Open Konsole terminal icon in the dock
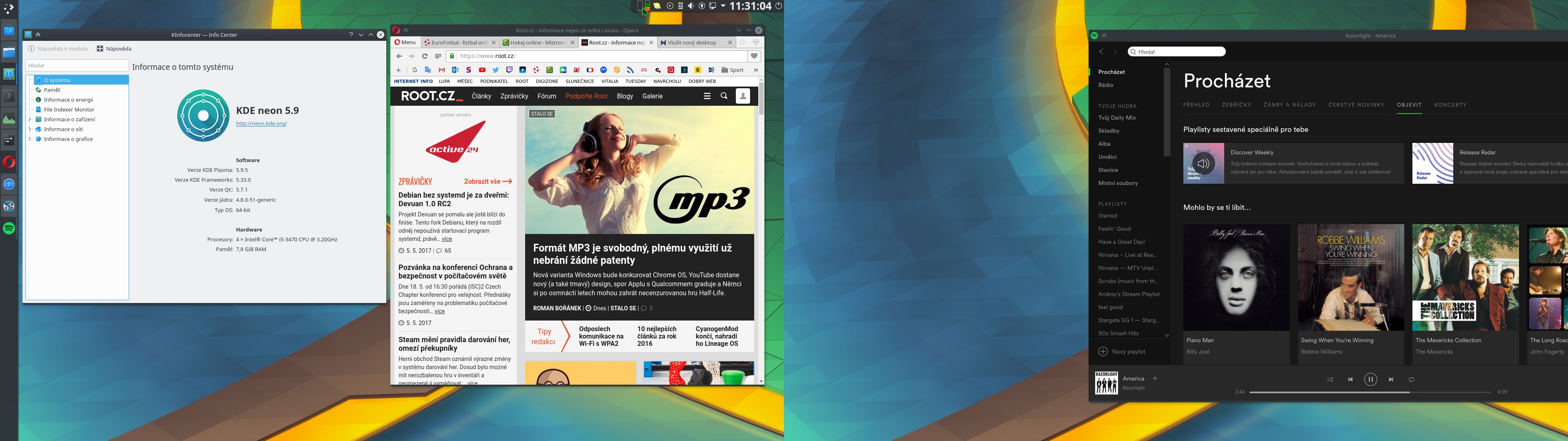Image resolution: width=1568 pixels, height=441 pixels. click(x=9, y=96)
